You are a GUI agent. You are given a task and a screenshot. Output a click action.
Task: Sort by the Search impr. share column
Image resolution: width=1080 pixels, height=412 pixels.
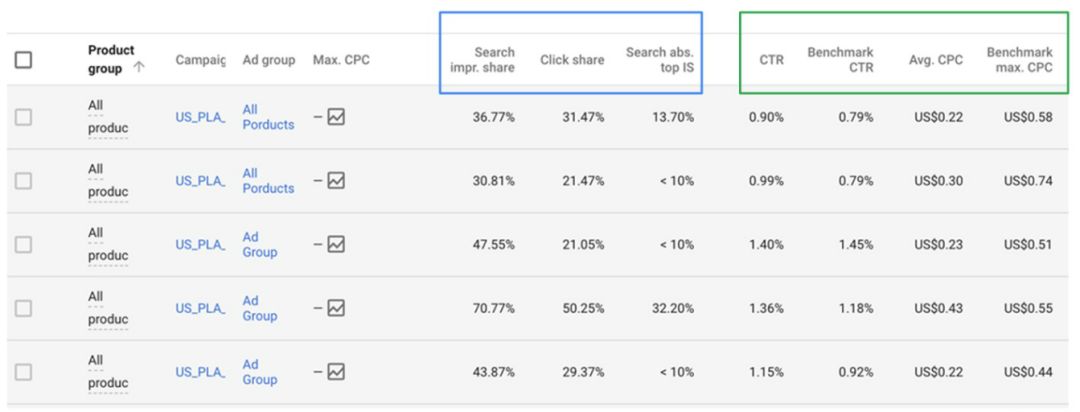point(482,60)
